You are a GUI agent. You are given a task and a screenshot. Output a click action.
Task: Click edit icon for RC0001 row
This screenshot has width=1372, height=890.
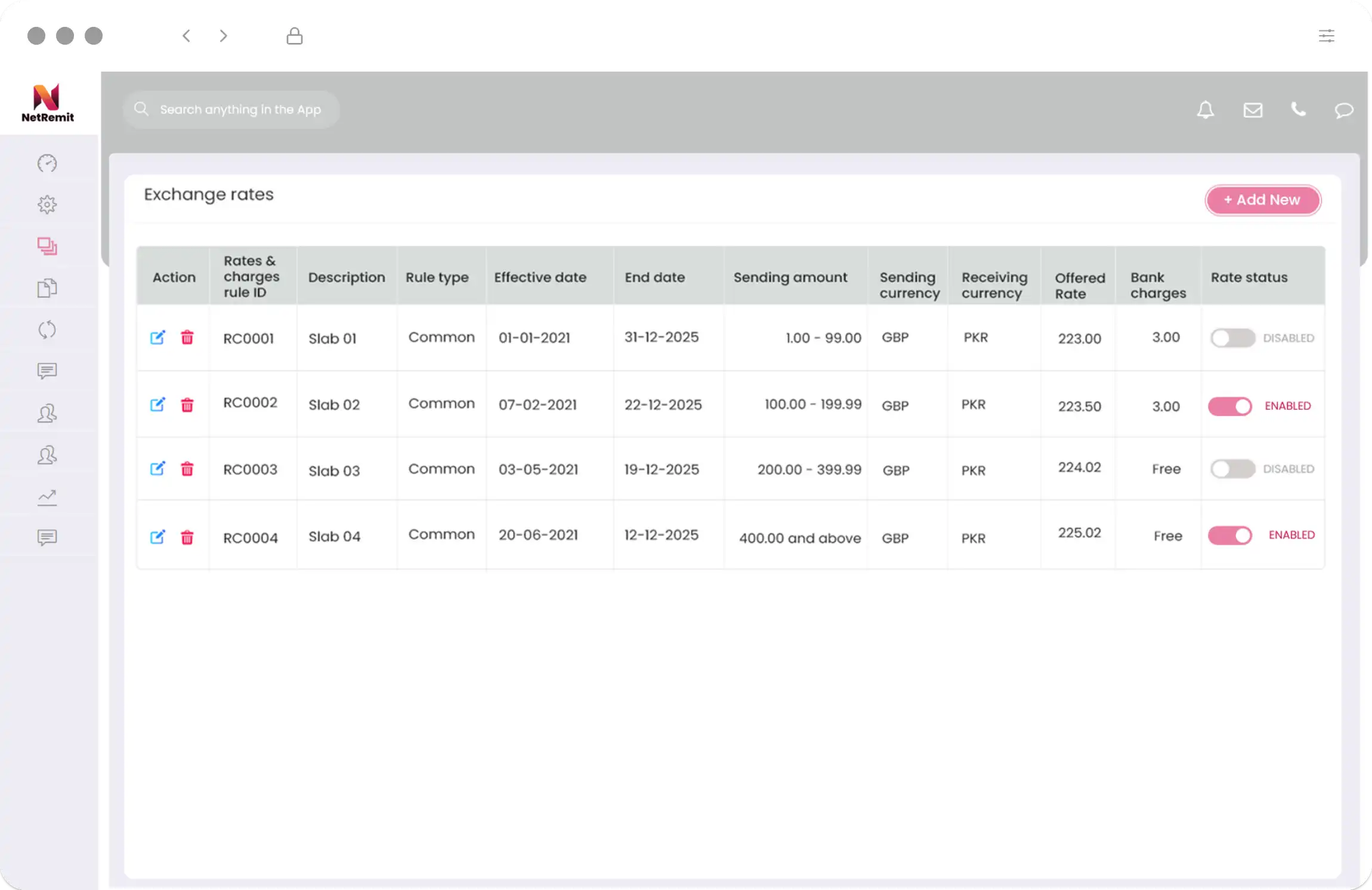click(x=157, y=338)
